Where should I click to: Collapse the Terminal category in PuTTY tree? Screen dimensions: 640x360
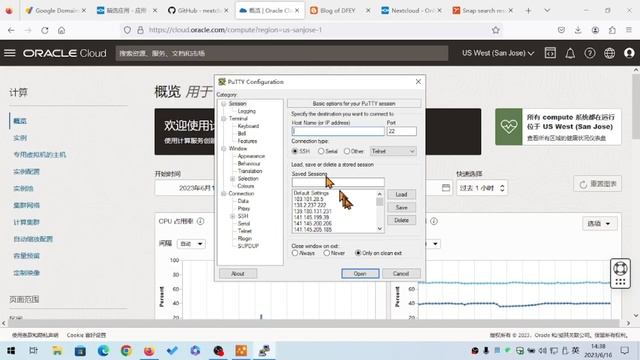224,118
